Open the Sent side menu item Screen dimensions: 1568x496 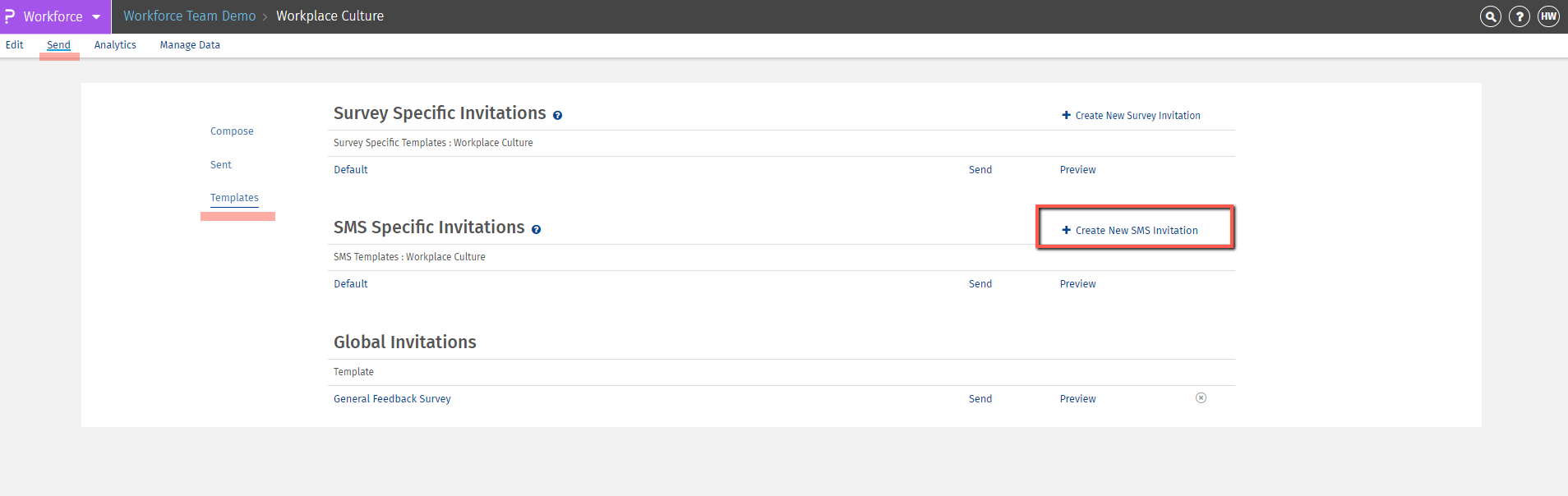coord(221,165)
